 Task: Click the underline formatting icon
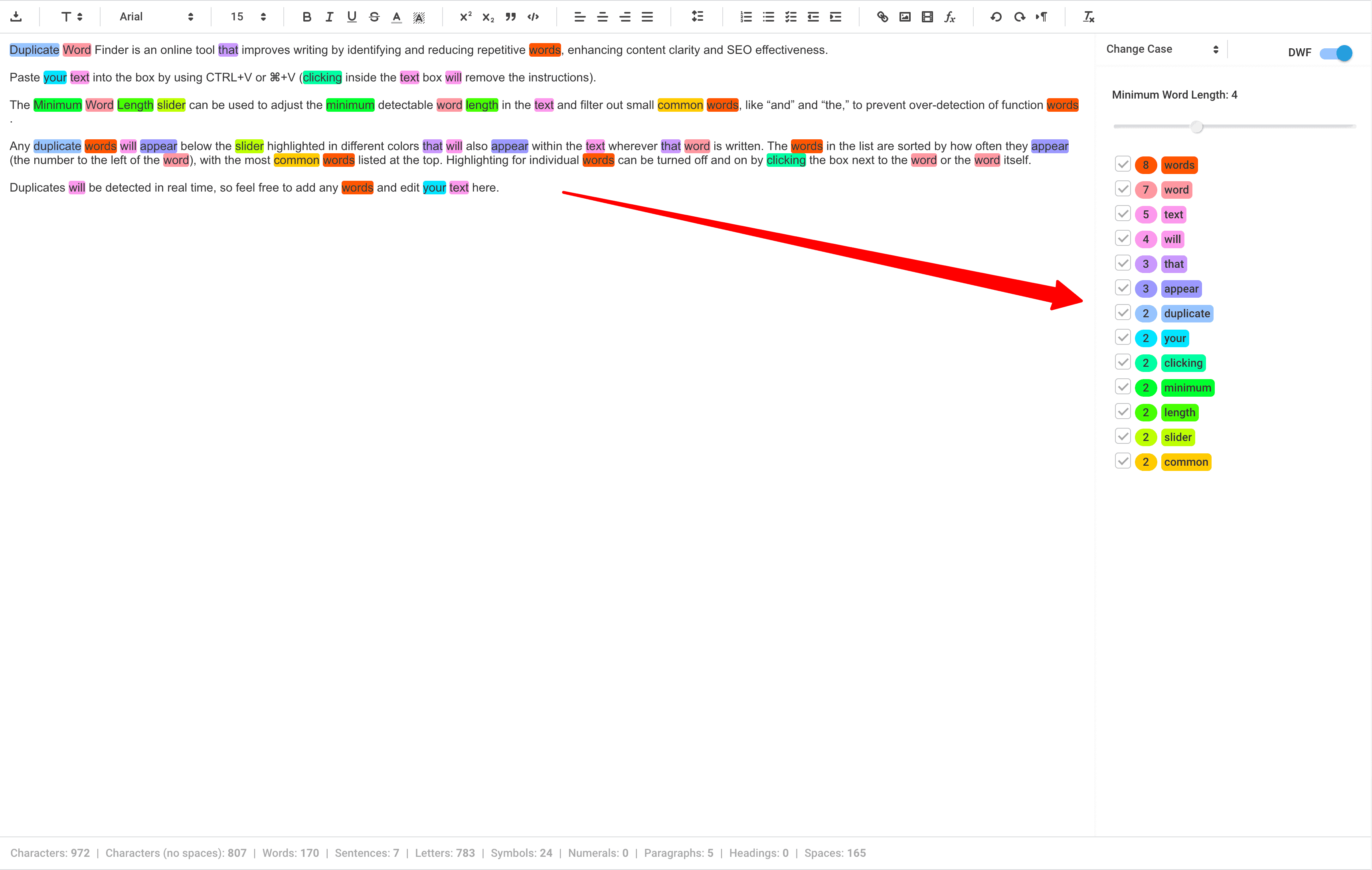tap(351, 17)
